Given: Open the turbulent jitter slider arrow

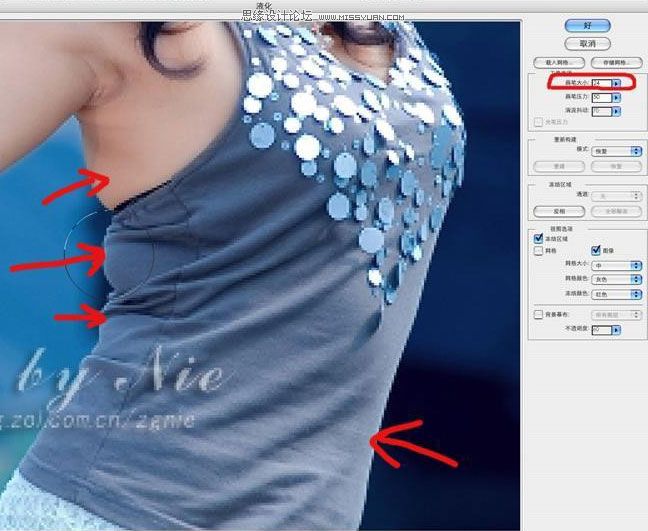Looking at the screenshot, I should click(617, 111).
